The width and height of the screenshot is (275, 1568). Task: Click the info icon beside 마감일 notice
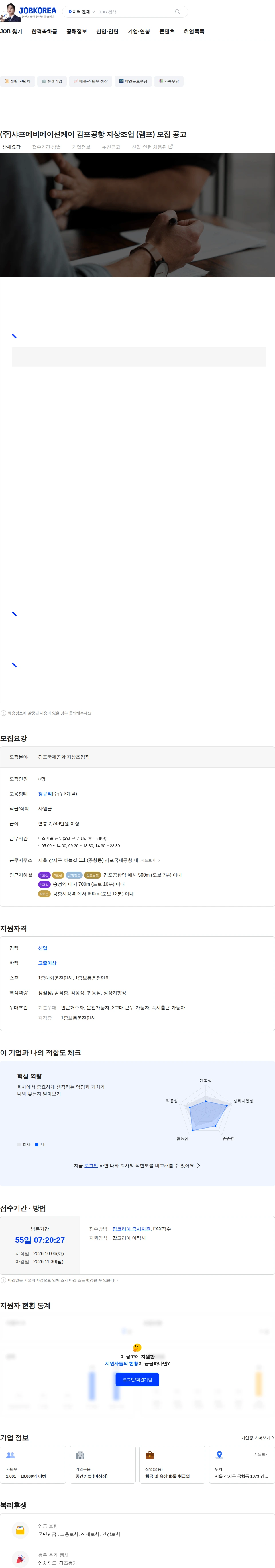3,1280
